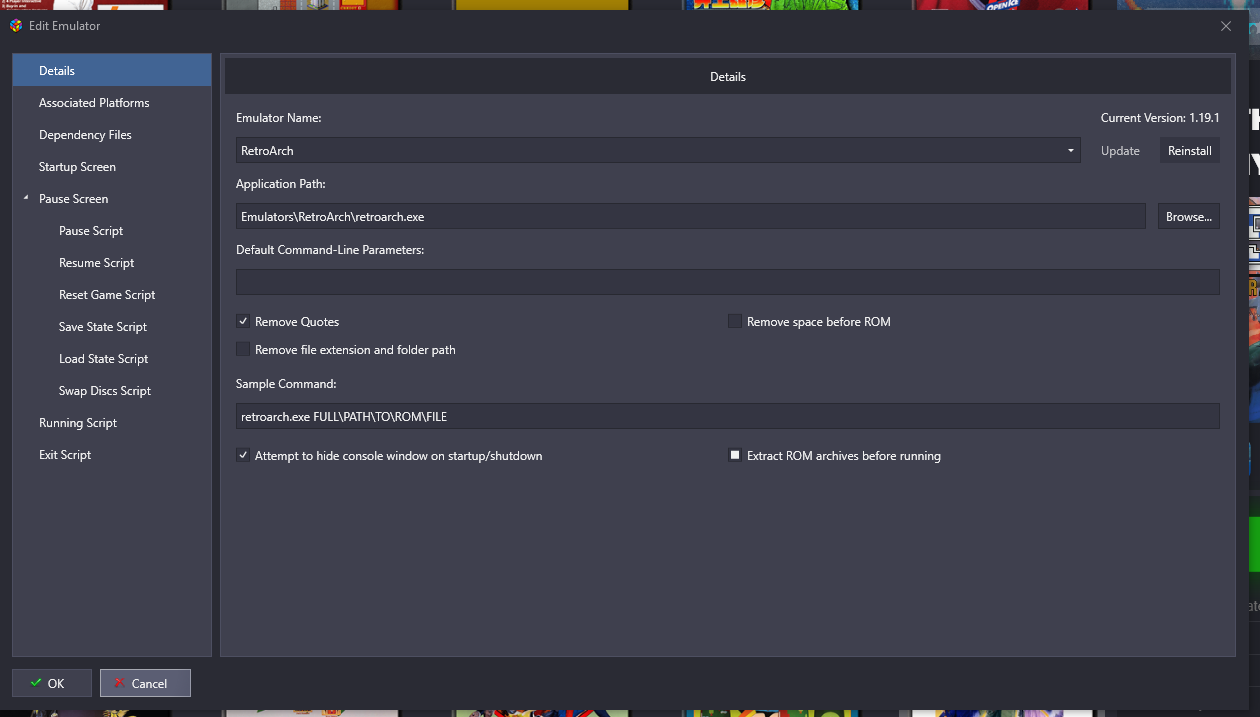Viewport: 1260px width, 717px height.
Task: Click the Details header bar
Action: [728, 76]
